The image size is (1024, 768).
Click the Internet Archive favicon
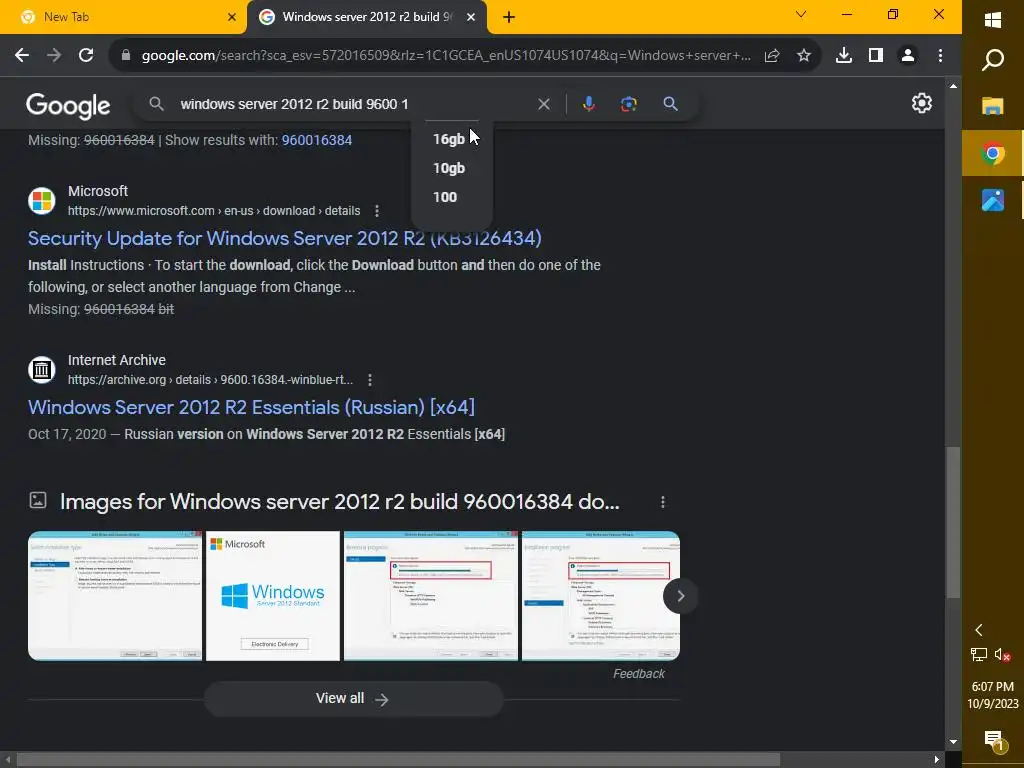[x=42, y=370]
